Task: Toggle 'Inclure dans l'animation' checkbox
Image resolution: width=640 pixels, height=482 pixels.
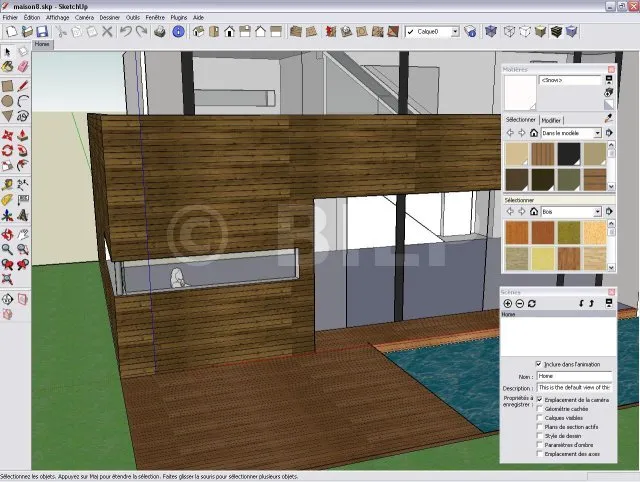Action: 540,364
